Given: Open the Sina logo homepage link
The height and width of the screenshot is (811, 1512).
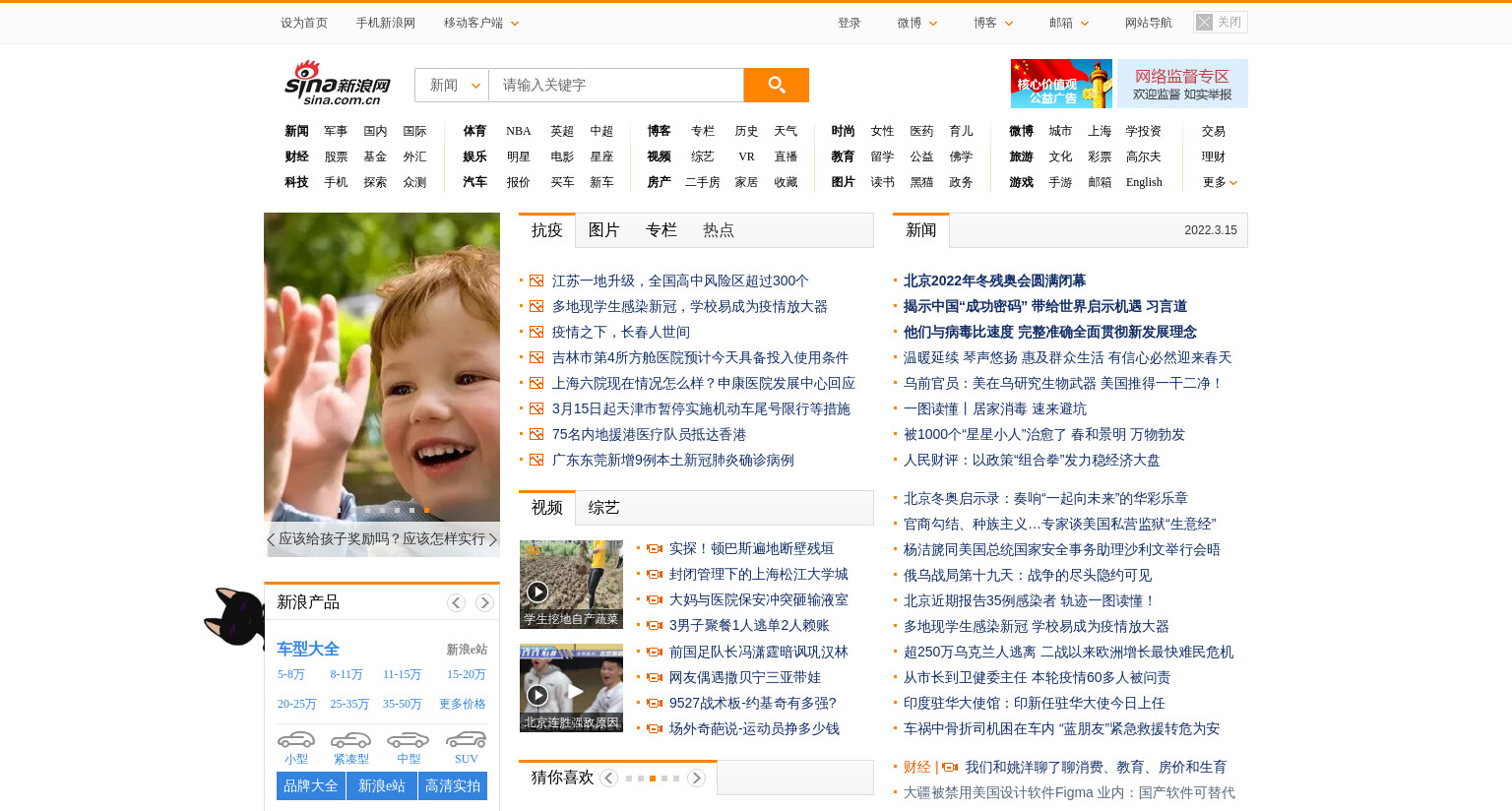Looking at the screenshot, I should point(338,84).
